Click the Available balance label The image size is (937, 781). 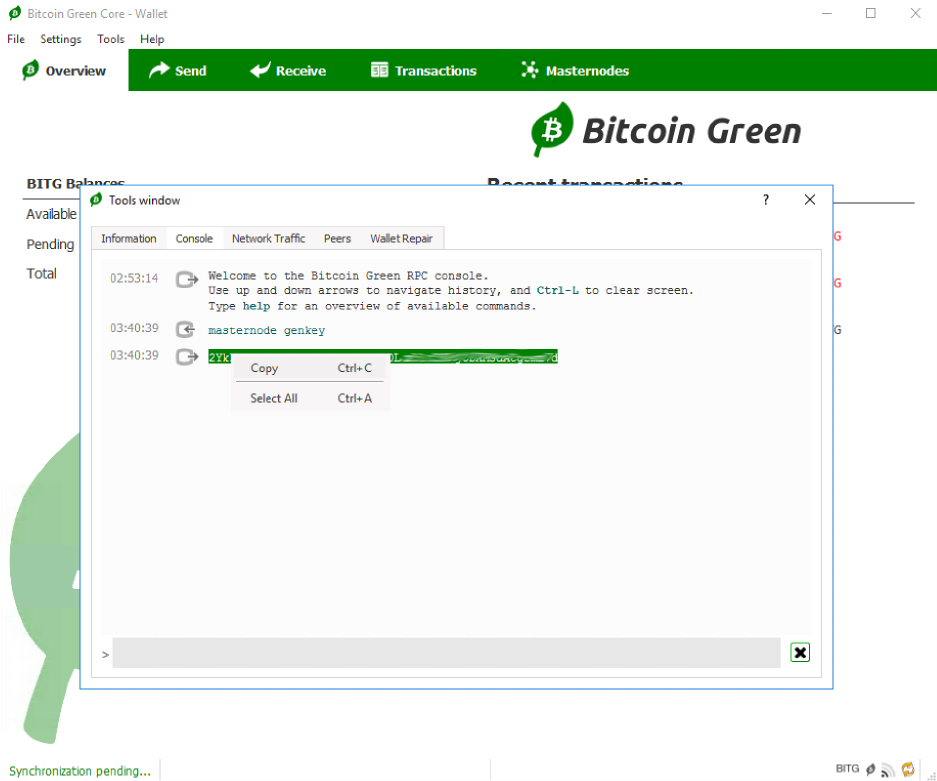tap(51, 214)
